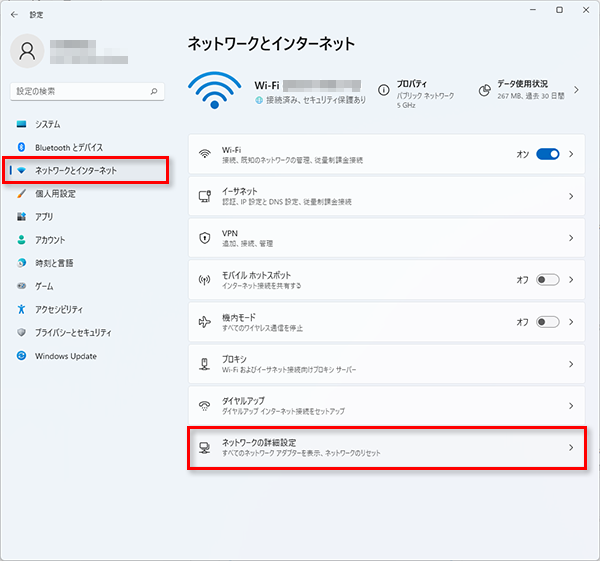Image resolution: width=600 pixels, height=561 pixels.
Task: Open the Ethernet row chevron
Action: tap(571, 196)
